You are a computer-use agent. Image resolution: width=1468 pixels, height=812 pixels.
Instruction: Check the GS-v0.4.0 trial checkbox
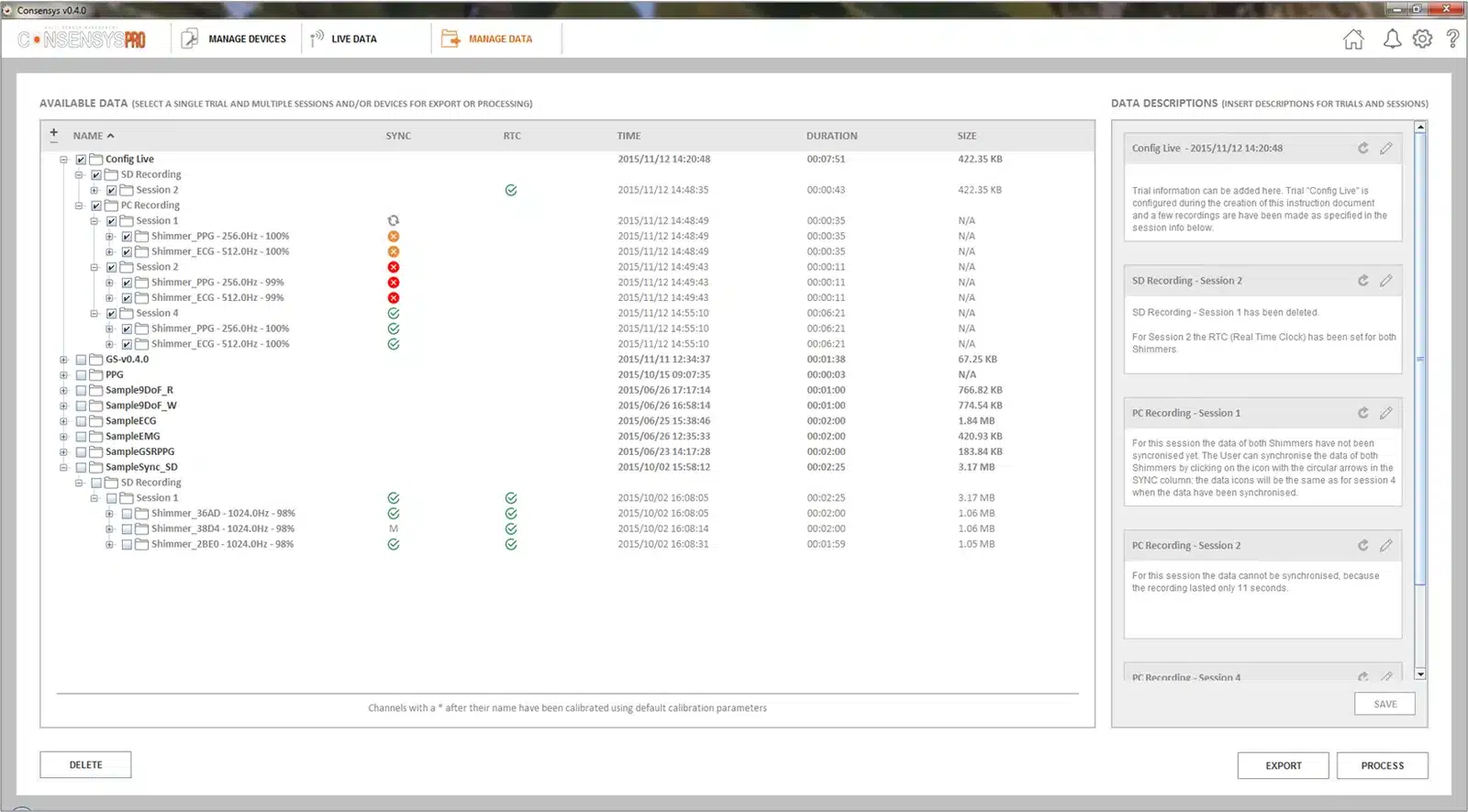coord(81,360)
